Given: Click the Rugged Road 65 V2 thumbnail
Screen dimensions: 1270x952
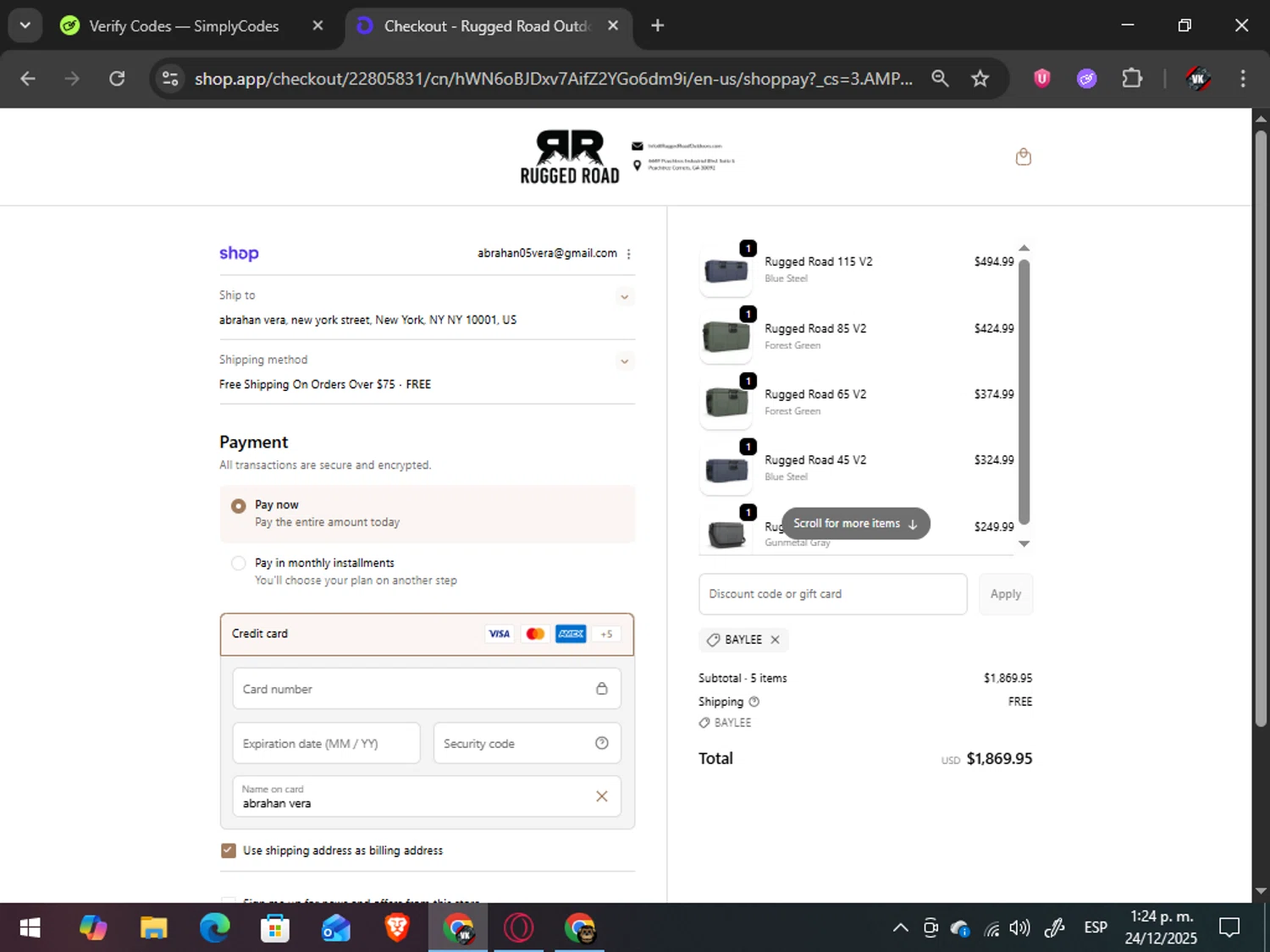Looking at the screenshot, I should pyautogui.click(x=726, y=403).
